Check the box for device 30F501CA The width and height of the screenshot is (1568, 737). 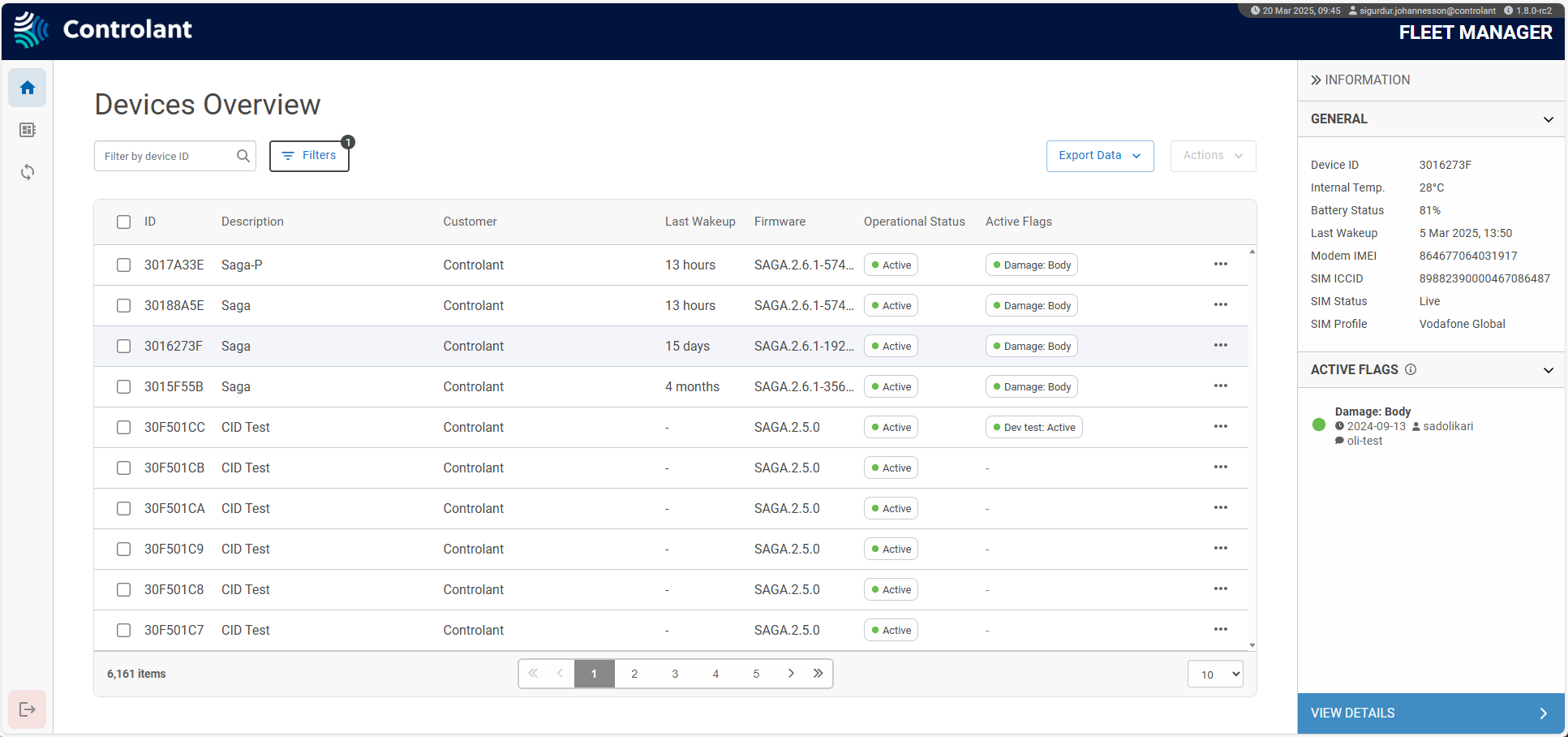(123, 508)
